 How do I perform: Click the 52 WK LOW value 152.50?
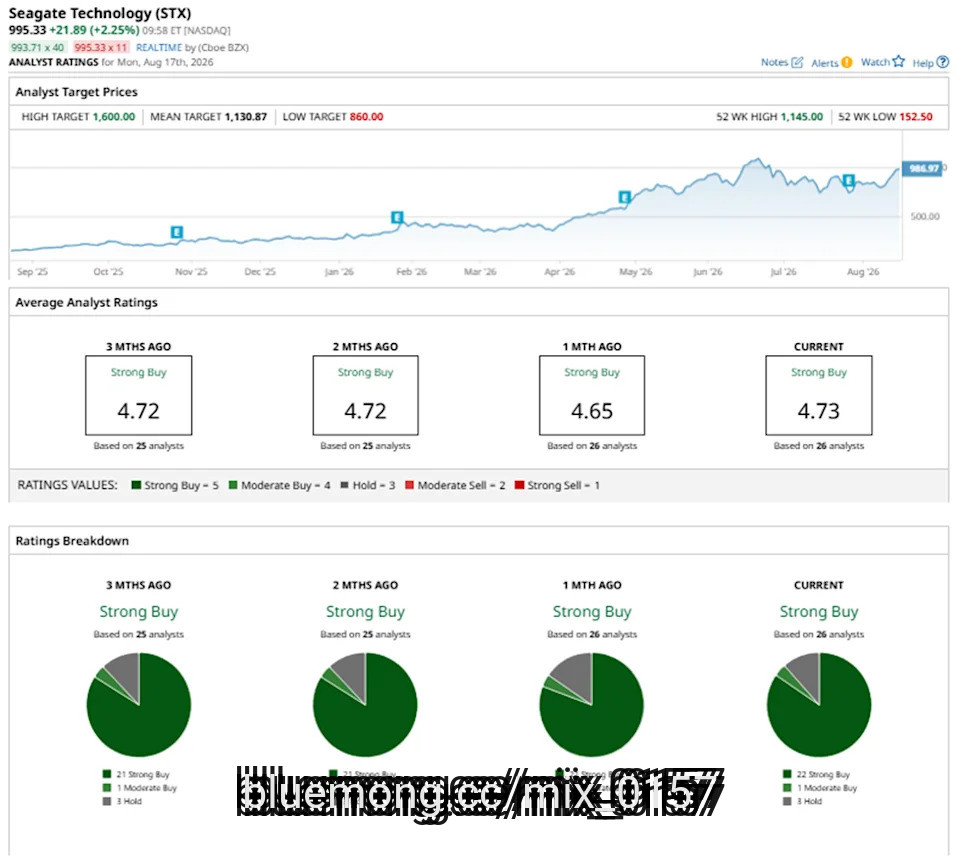pyautogui.click(x=916, y=116)
